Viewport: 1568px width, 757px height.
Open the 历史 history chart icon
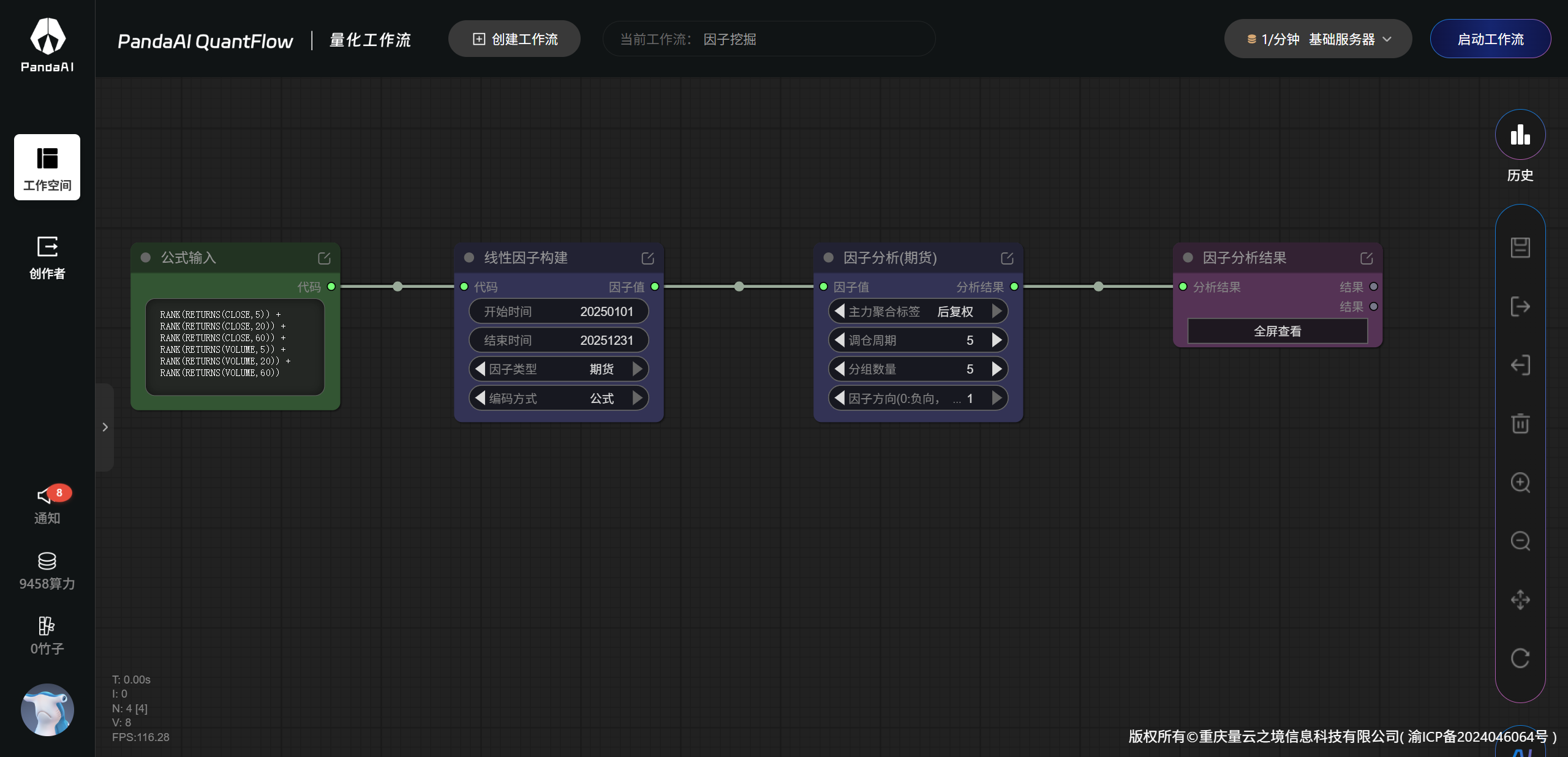(x=1520, y=135)
